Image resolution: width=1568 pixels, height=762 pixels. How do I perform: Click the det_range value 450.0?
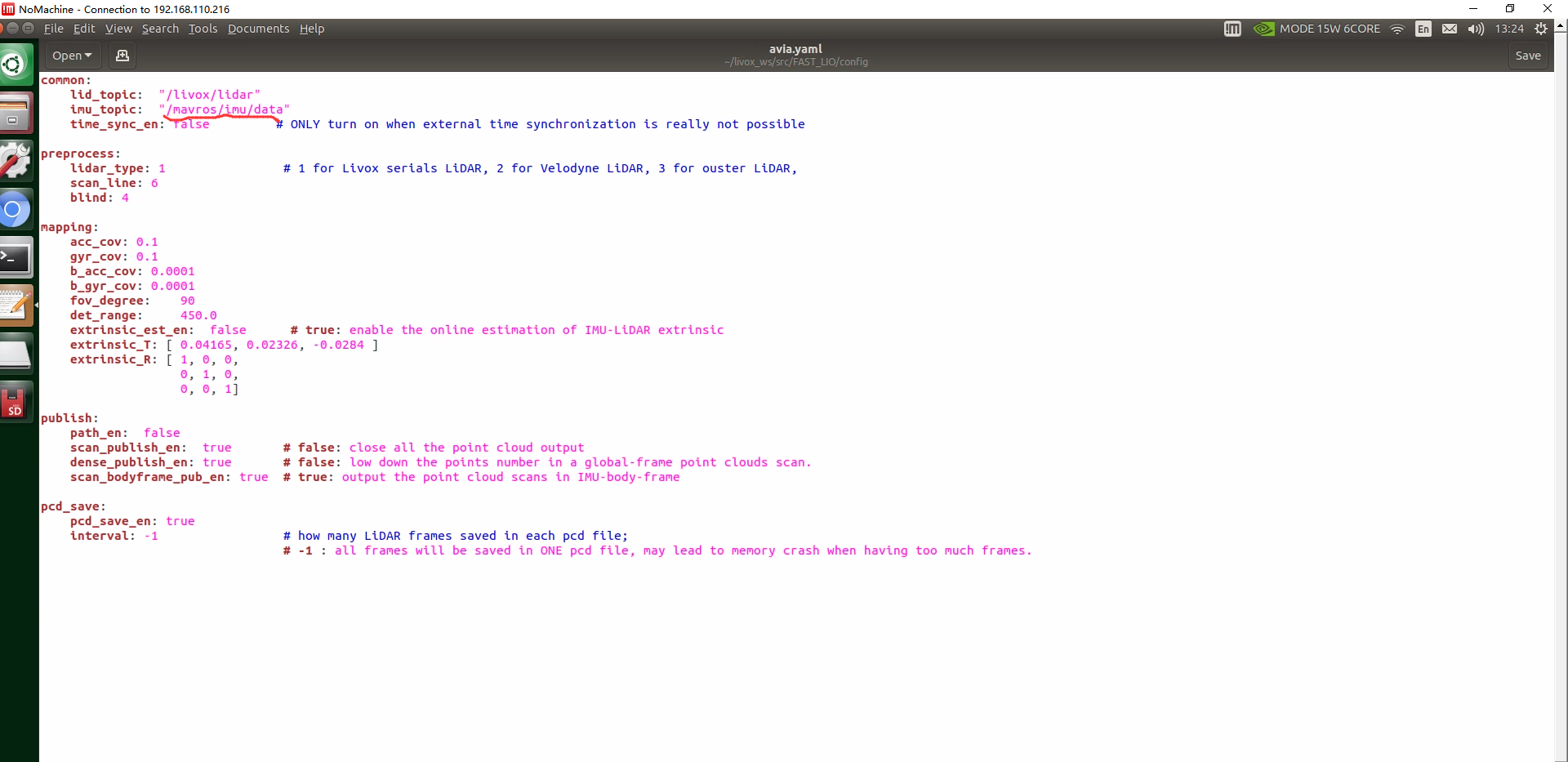point(198,315)
